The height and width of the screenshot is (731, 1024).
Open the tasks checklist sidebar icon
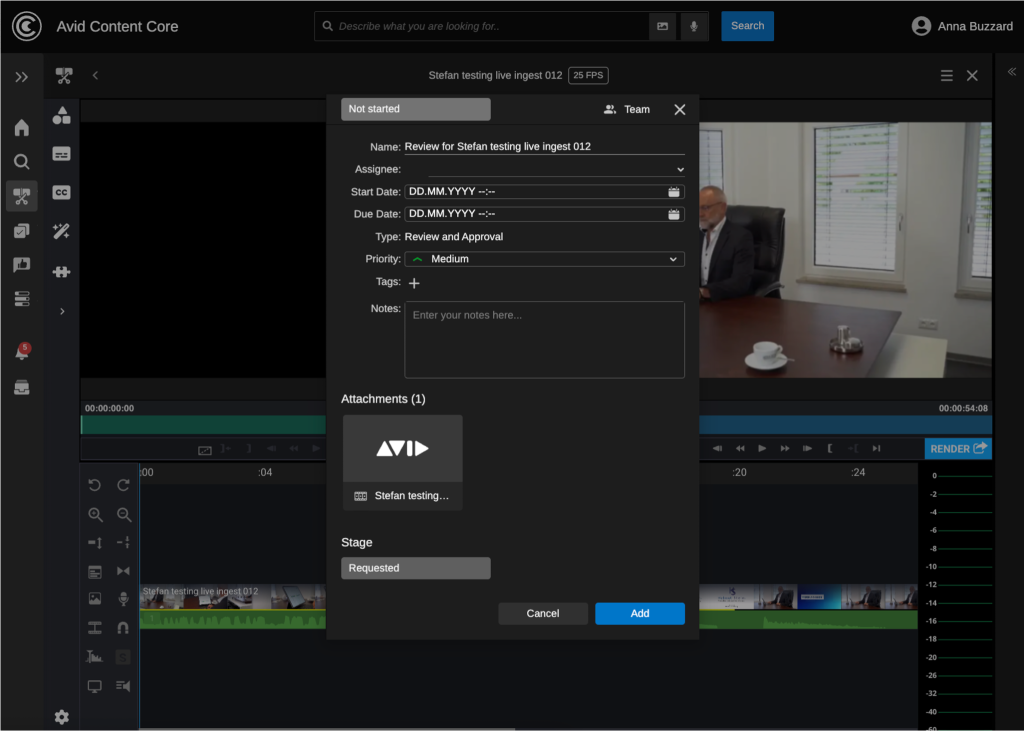click(22, 231)
